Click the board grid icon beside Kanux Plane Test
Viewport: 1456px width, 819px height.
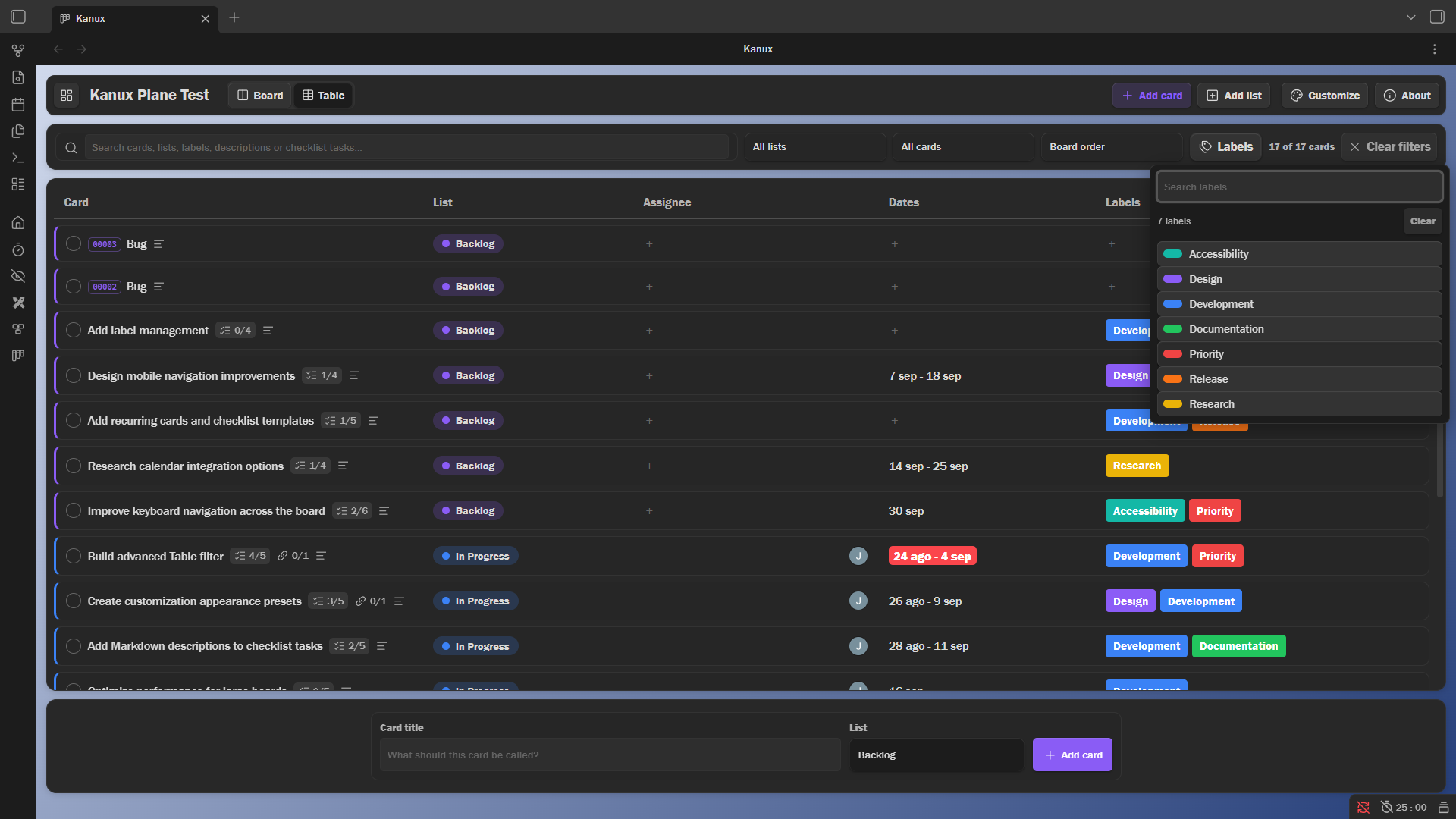pyautogui.click(x=67, y=96)
